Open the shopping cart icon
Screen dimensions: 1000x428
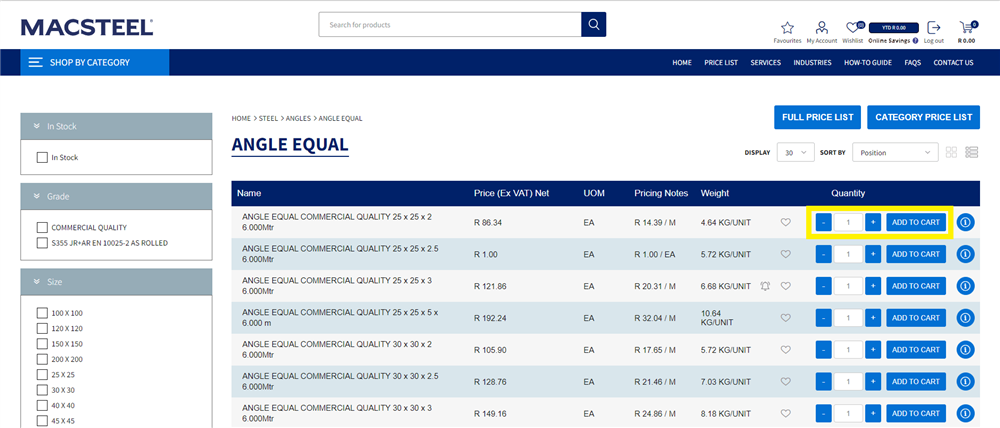coord(966,28)
